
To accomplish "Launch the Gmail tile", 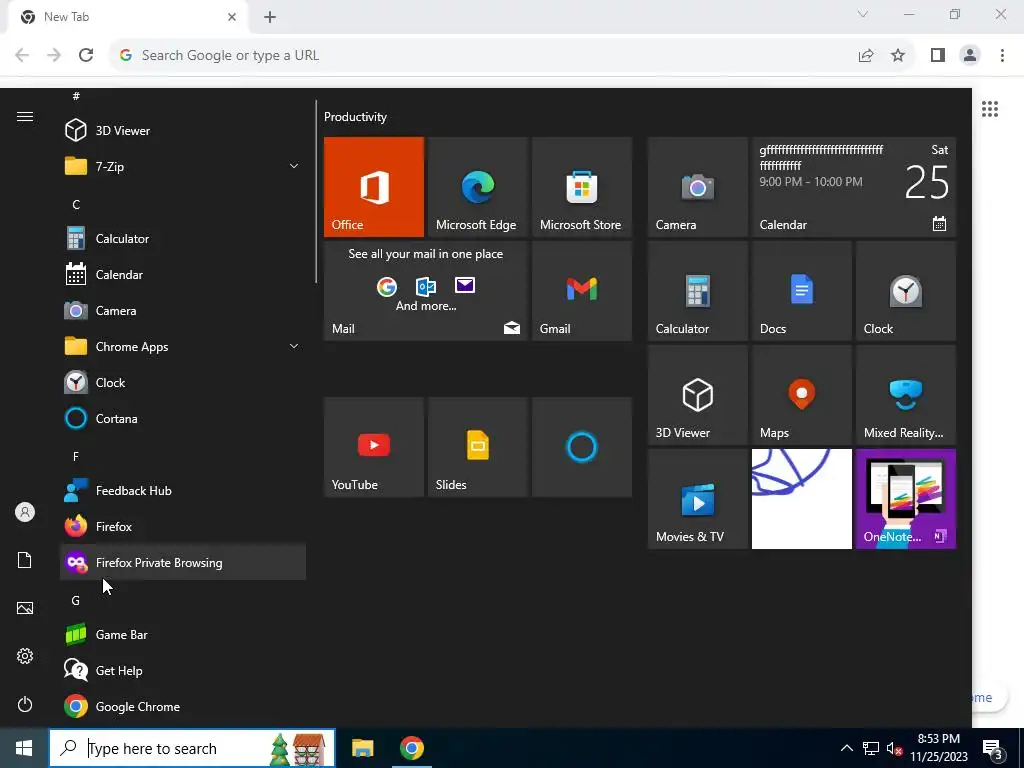I will coord(582,291).
